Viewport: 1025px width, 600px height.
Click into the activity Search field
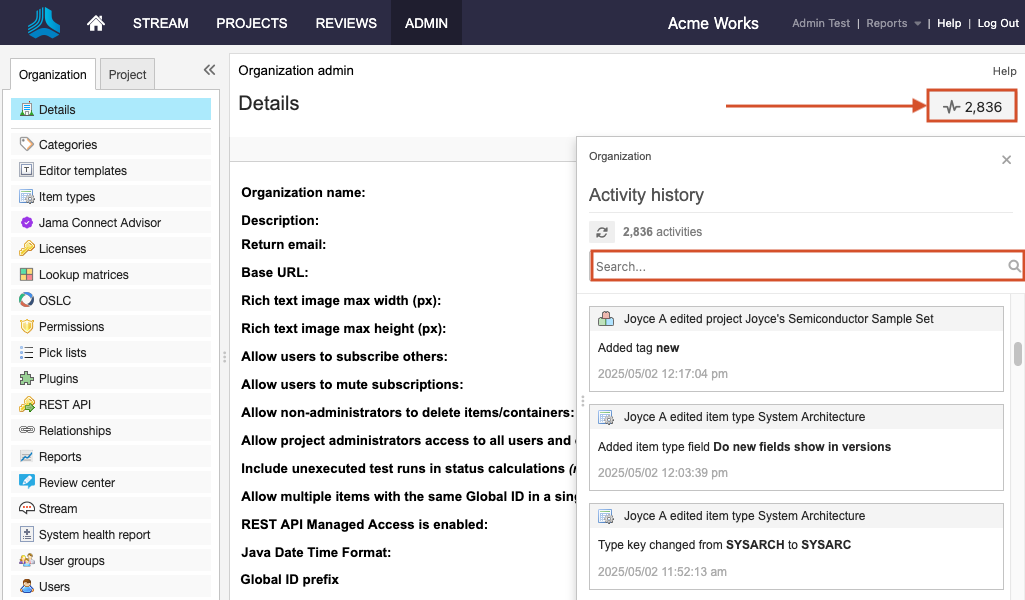coord(798,266)
